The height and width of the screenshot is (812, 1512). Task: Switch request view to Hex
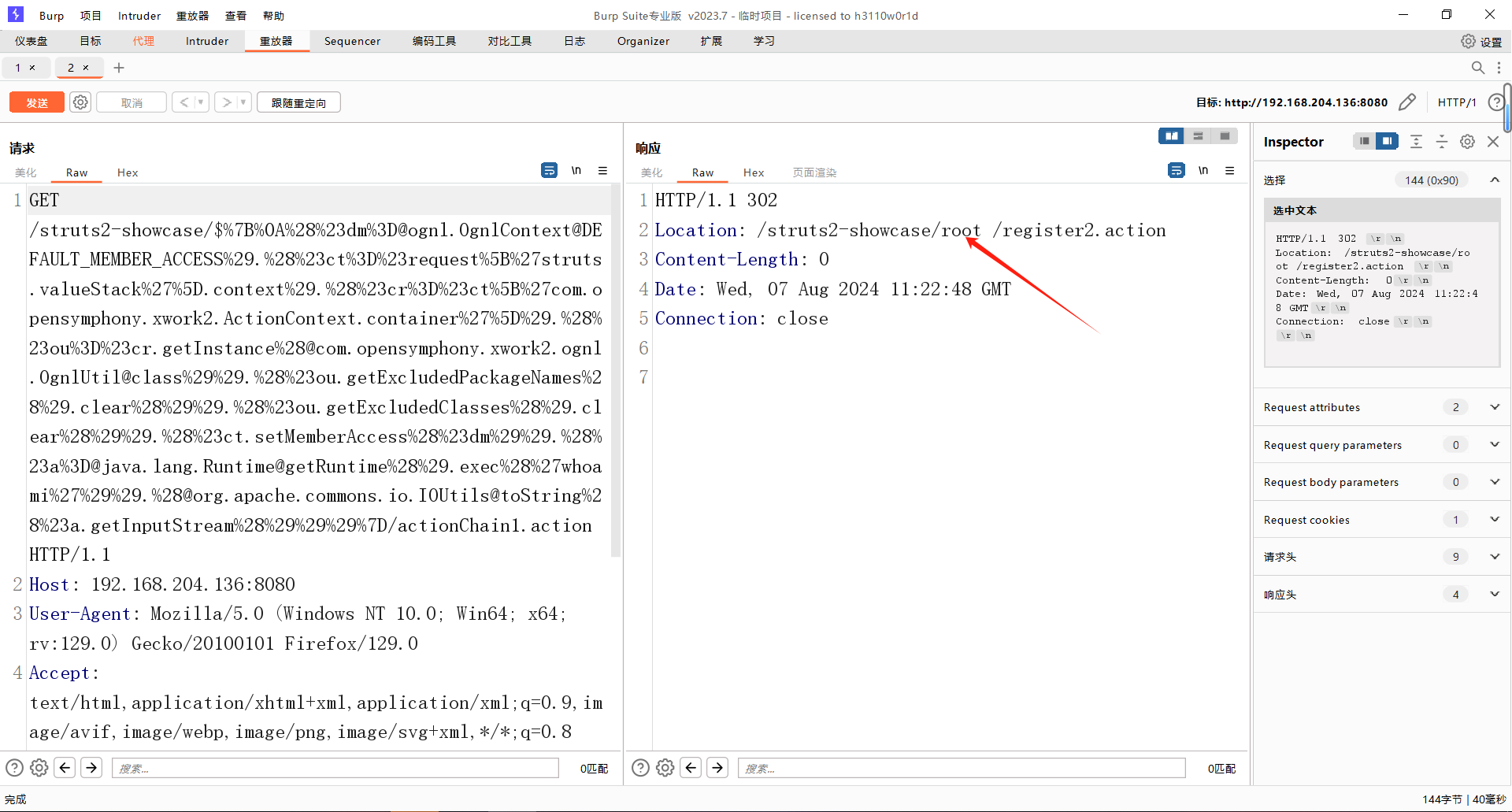[x=128, y=172]
